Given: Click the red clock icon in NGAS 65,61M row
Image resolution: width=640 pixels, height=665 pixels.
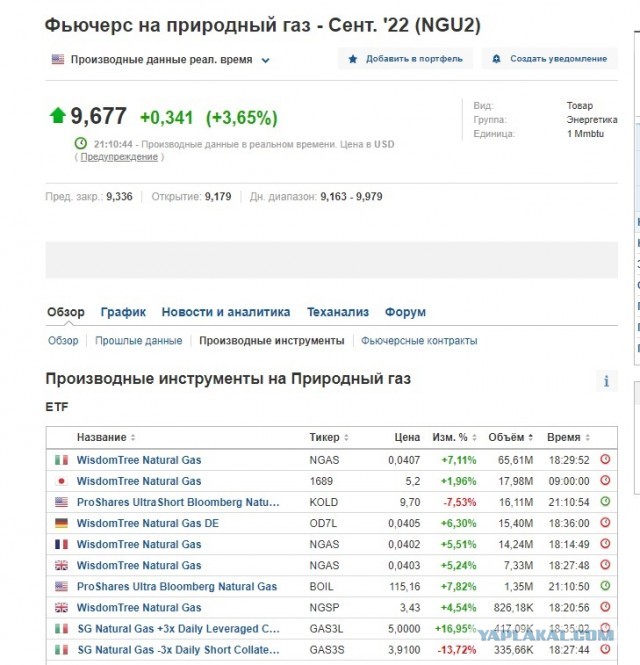Looking at the screenshot, I should (605, 459).
